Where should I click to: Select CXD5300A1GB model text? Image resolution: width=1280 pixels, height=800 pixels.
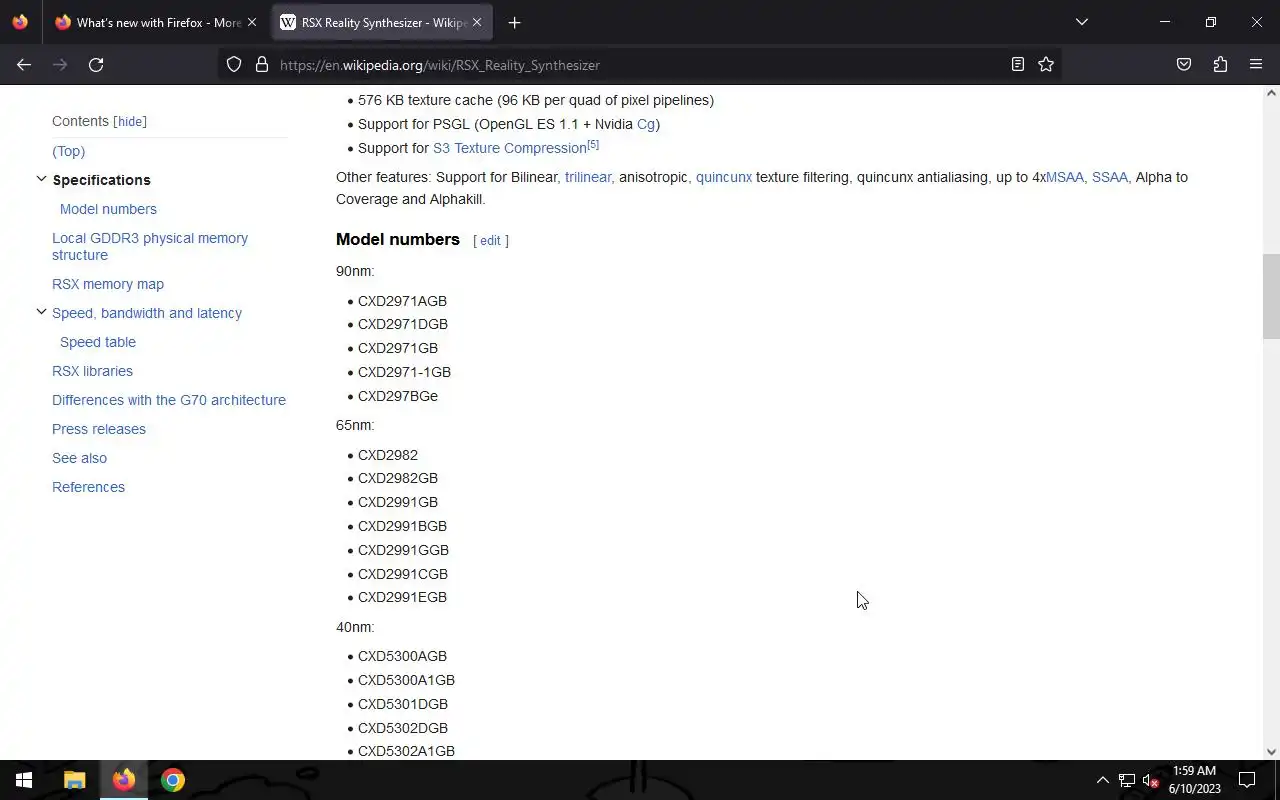point(406,680)
